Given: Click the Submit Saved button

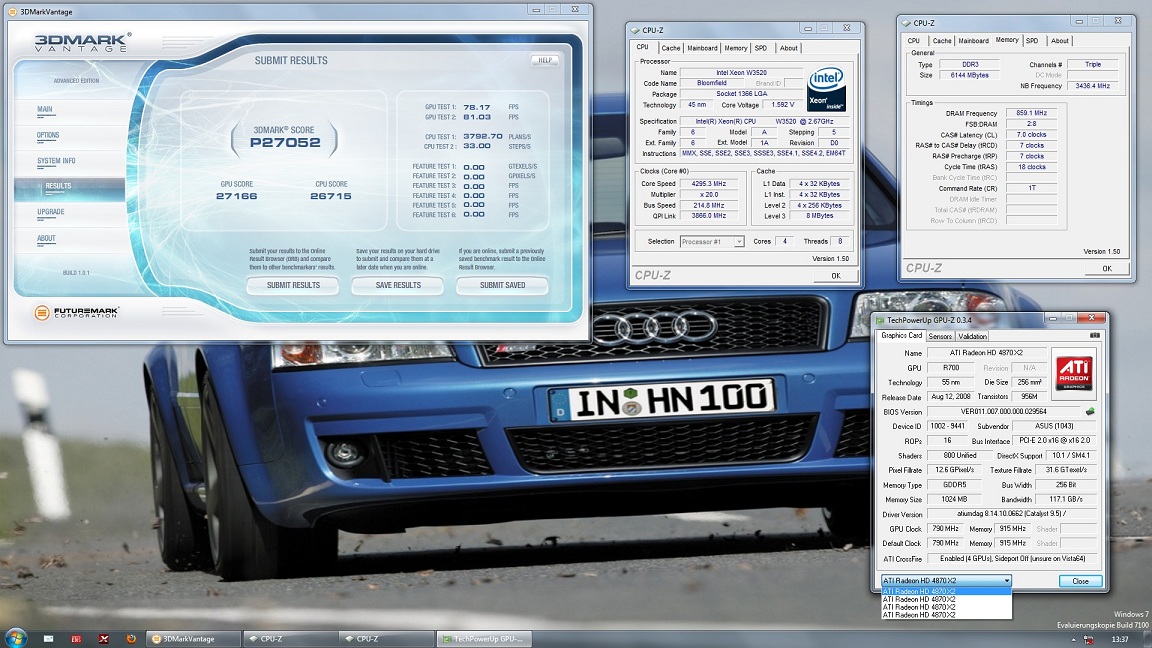Looking at the screenshot, I should [x=502, y=285].
